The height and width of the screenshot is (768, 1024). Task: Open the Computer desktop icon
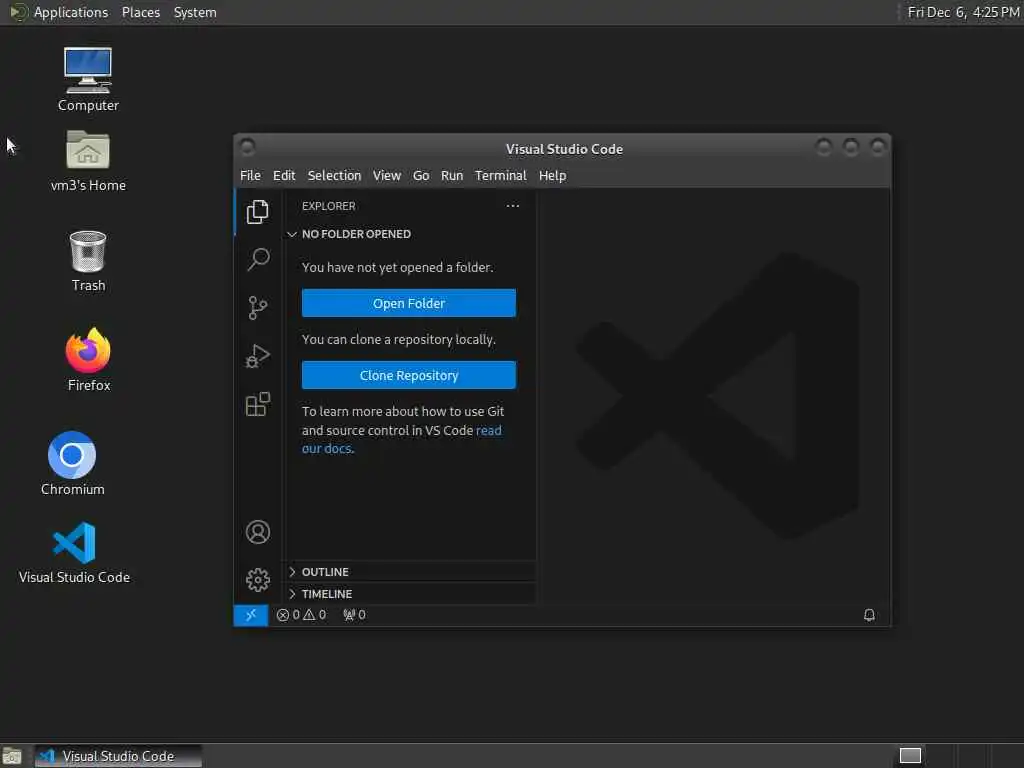[88, 80]
